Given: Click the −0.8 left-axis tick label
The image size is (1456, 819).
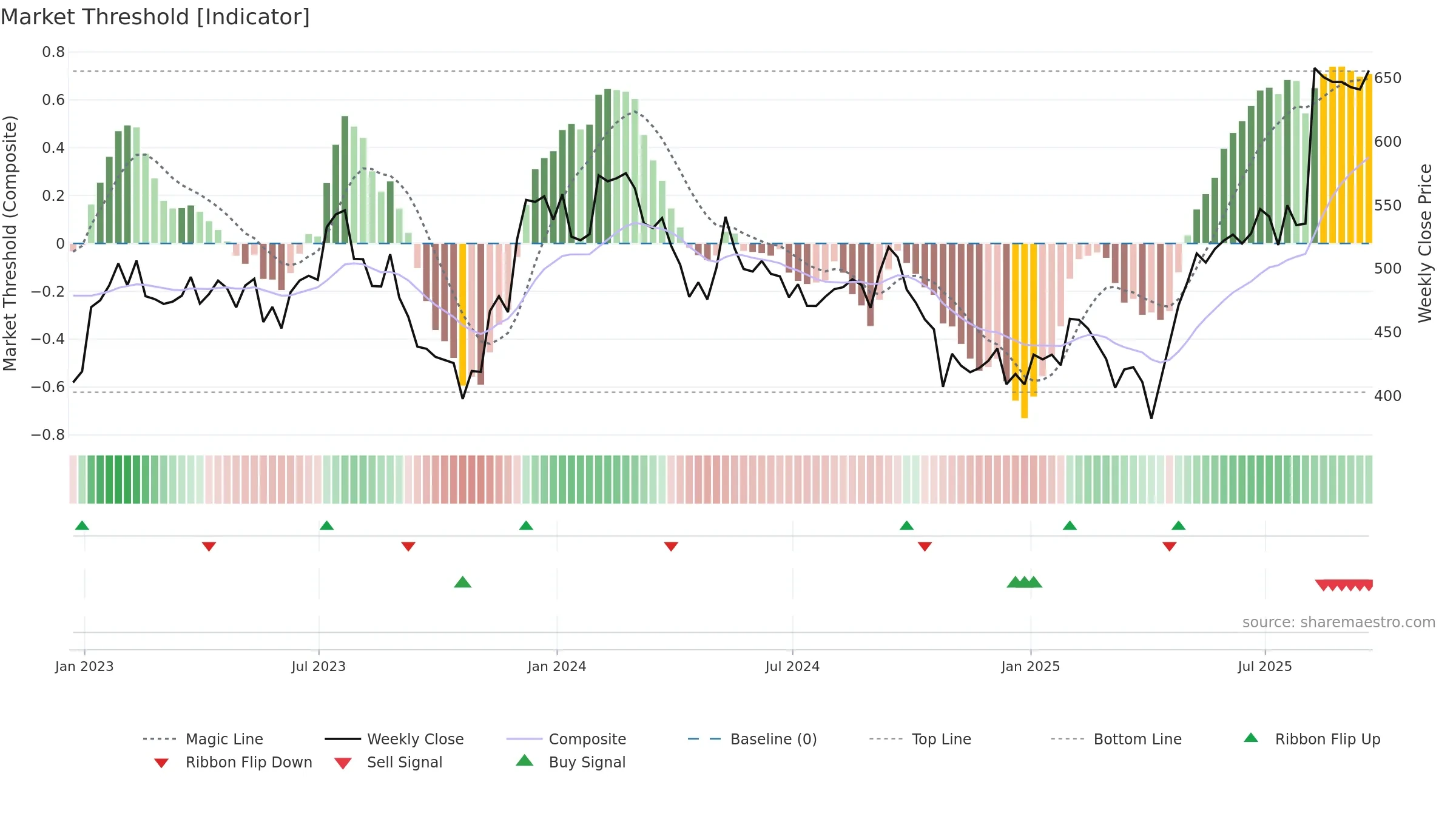Looking at the screenshot, I should tap(48, 435).
